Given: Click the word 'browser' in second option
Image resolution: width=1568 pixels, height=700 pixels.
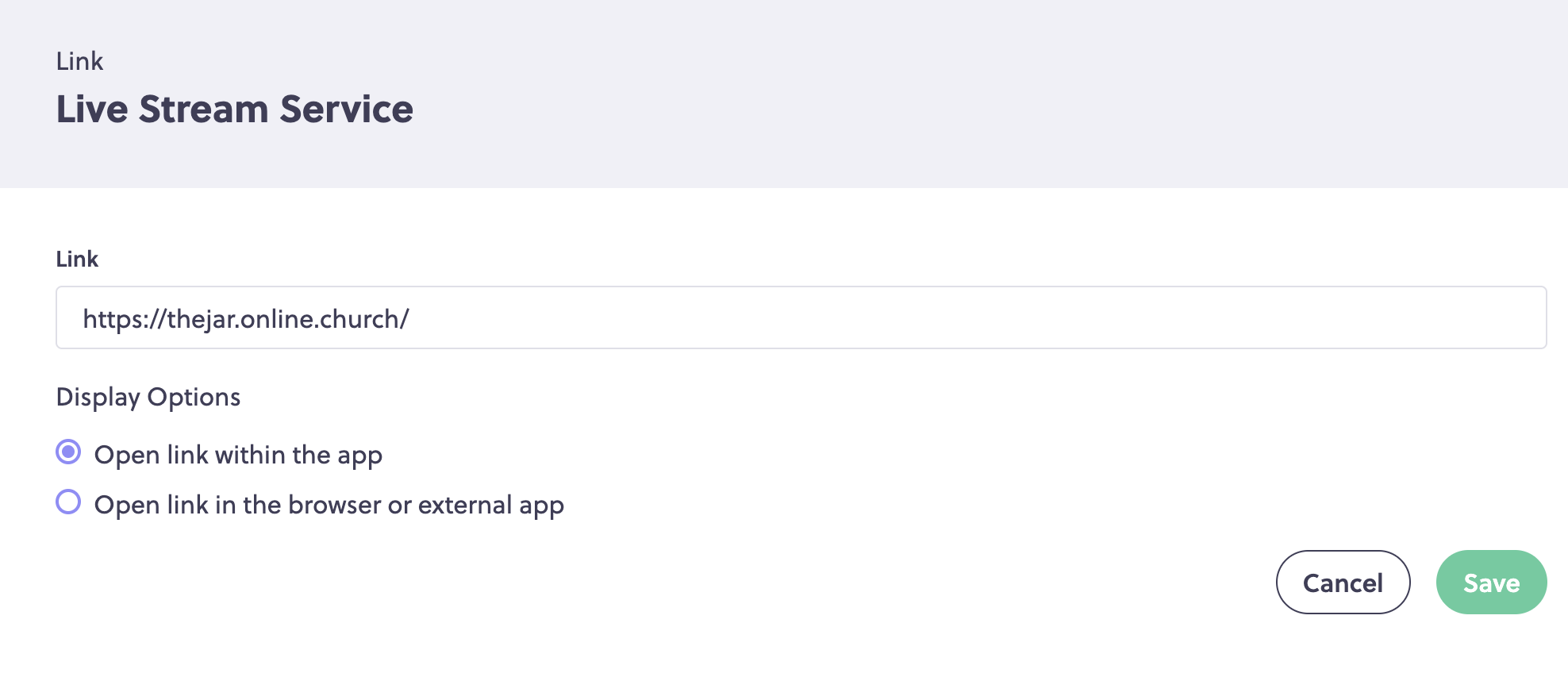Looking at the screenshot, I should 335,506.
